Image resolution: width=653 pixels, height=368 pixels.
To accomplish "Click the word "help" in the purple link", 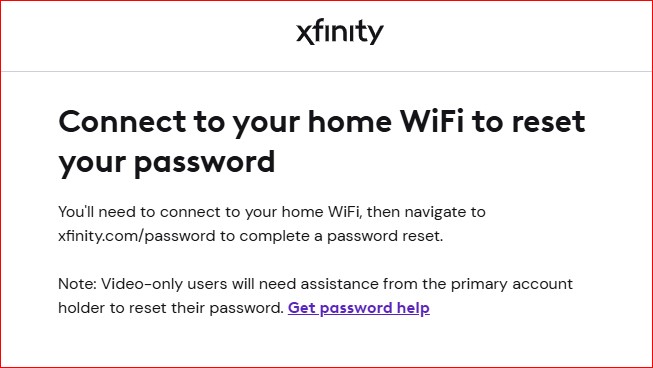I will (x=413, y=308).
